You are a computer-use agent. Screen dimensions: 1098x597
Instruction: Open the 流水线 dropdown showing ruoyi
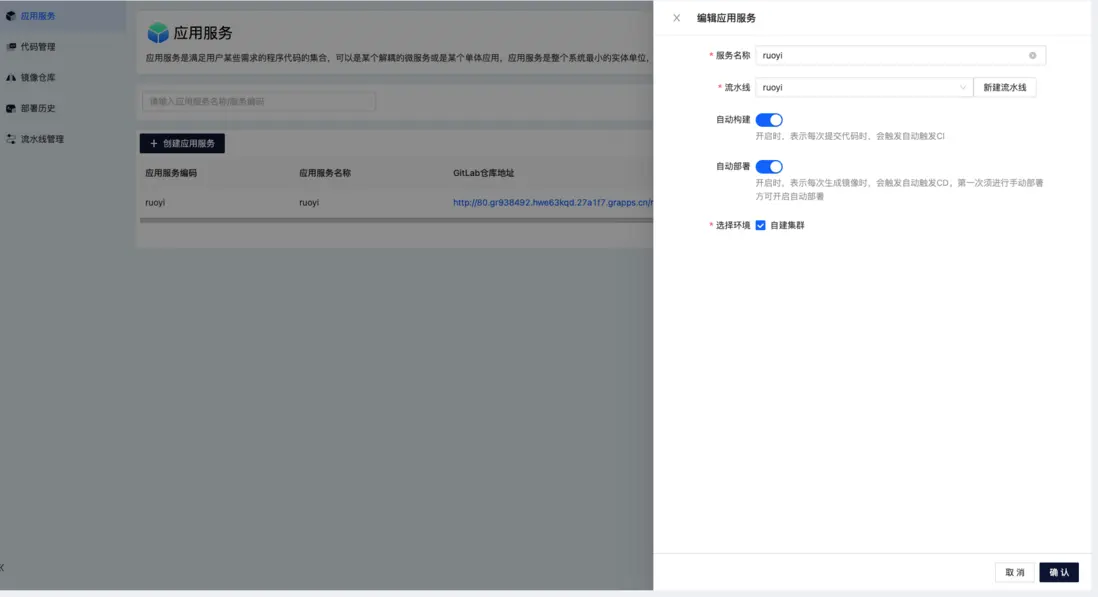point(863,87)
